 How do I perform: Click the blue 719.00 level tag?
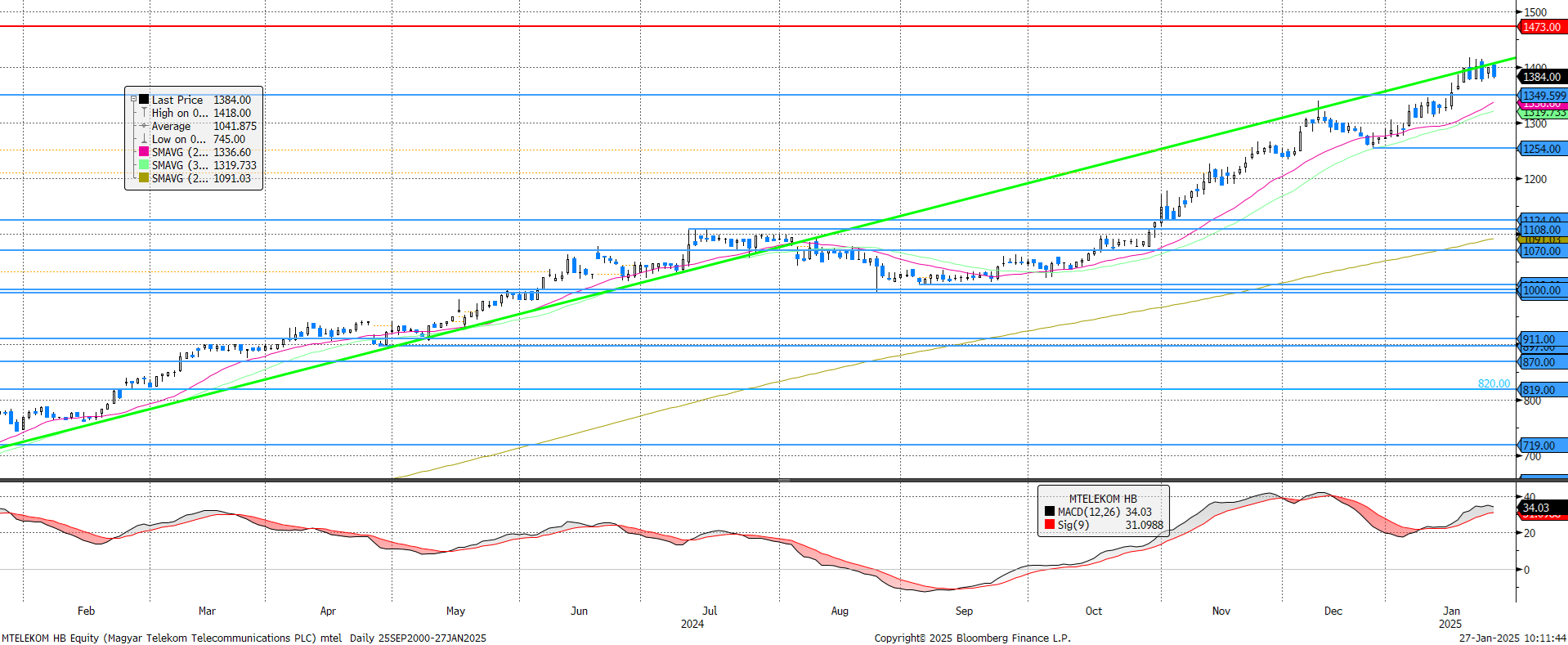coord(1542,446)
